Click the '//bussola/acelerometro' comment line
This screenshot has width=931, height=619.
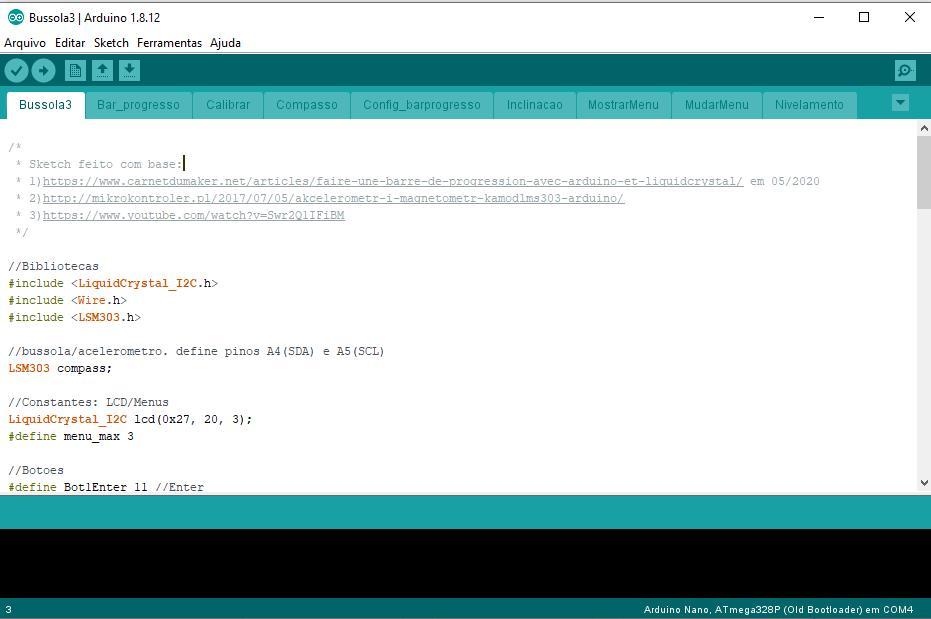(x=196, y=351)
